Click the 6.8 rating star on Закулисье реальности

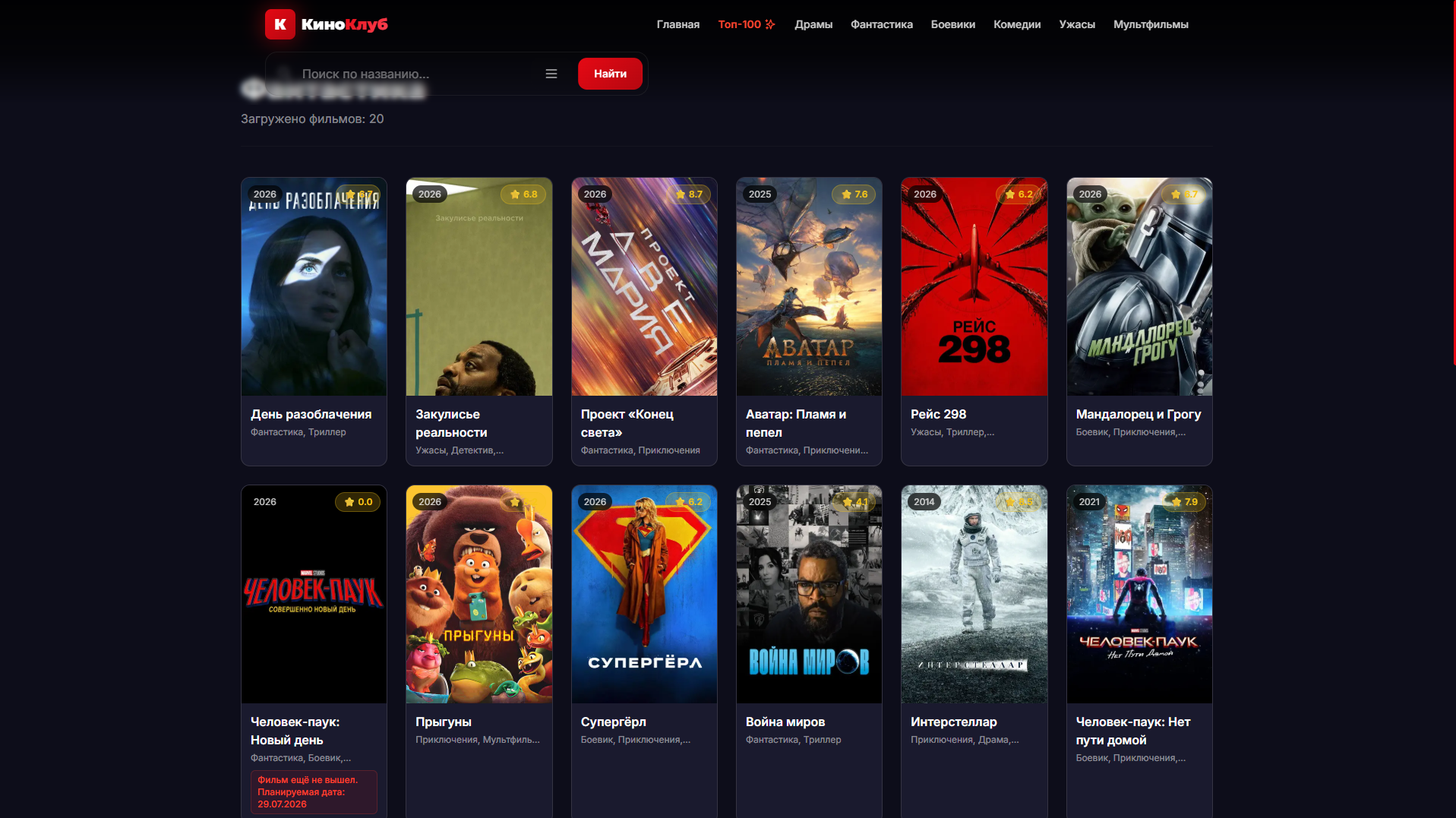(515, 194)
